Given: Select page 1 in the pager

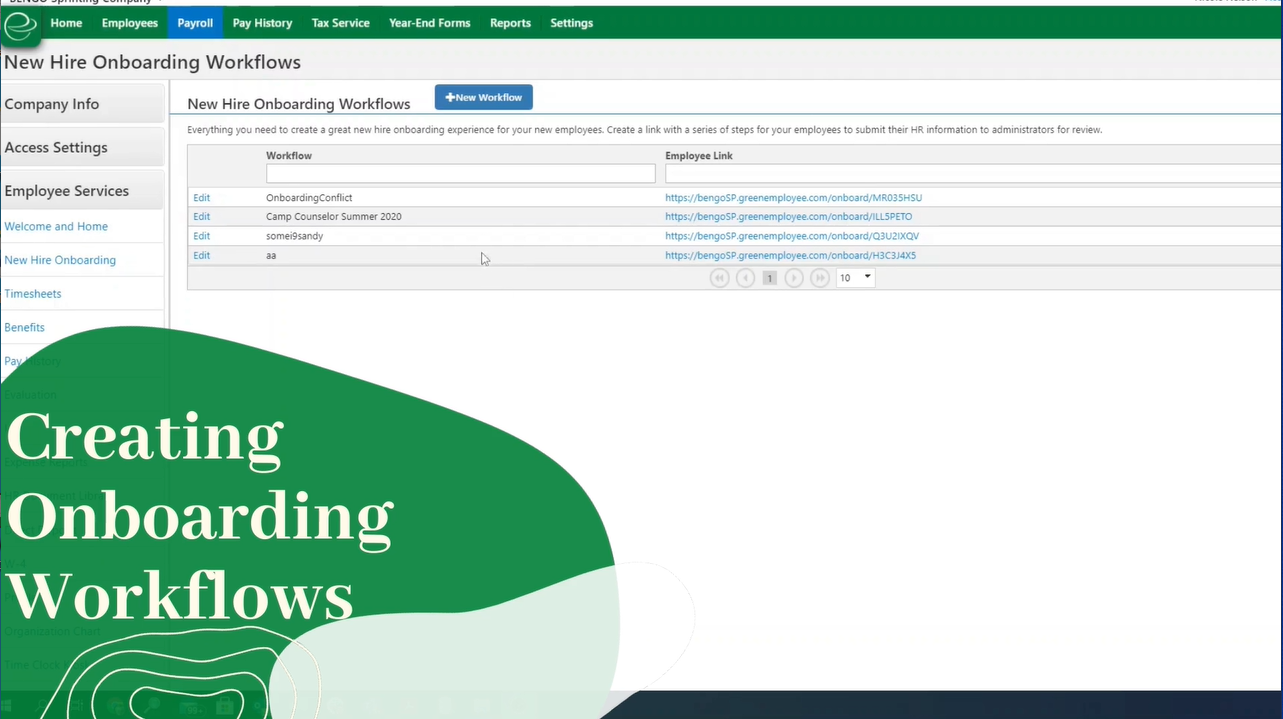Looking at the screenshot, I should pos(770,278).
